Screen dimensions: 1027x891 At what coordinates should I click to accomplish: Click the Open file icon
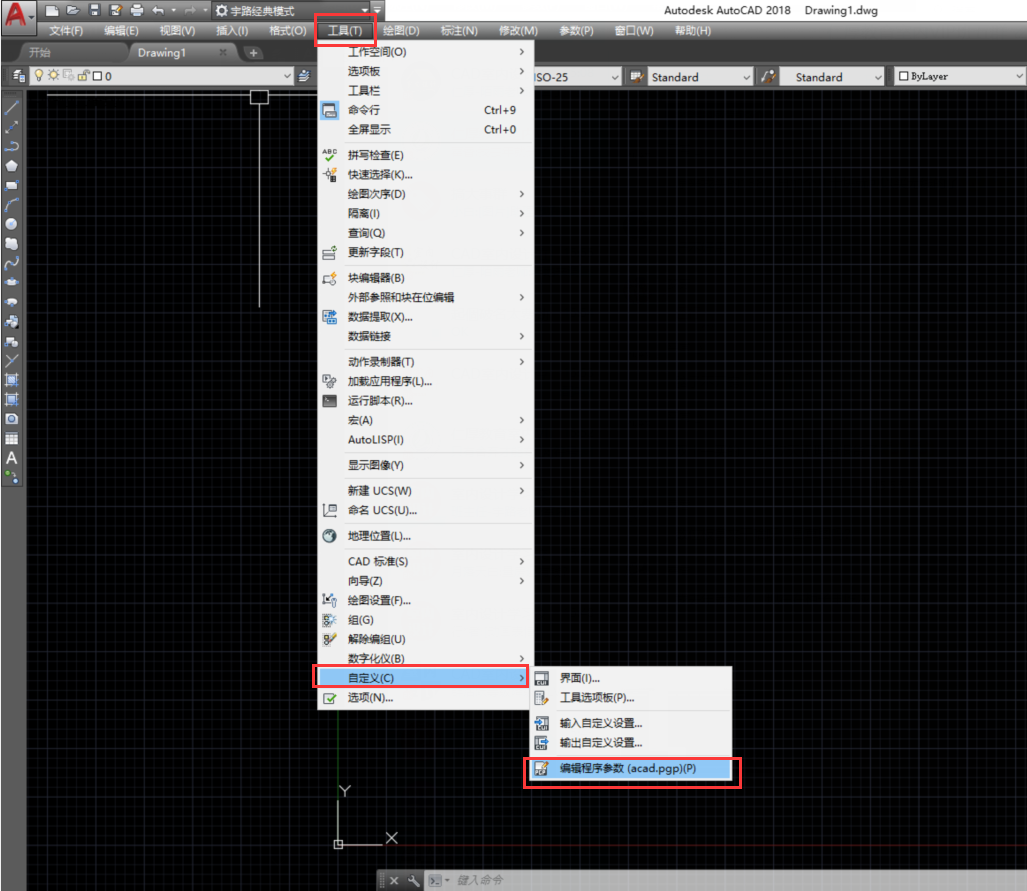point(73,10)
